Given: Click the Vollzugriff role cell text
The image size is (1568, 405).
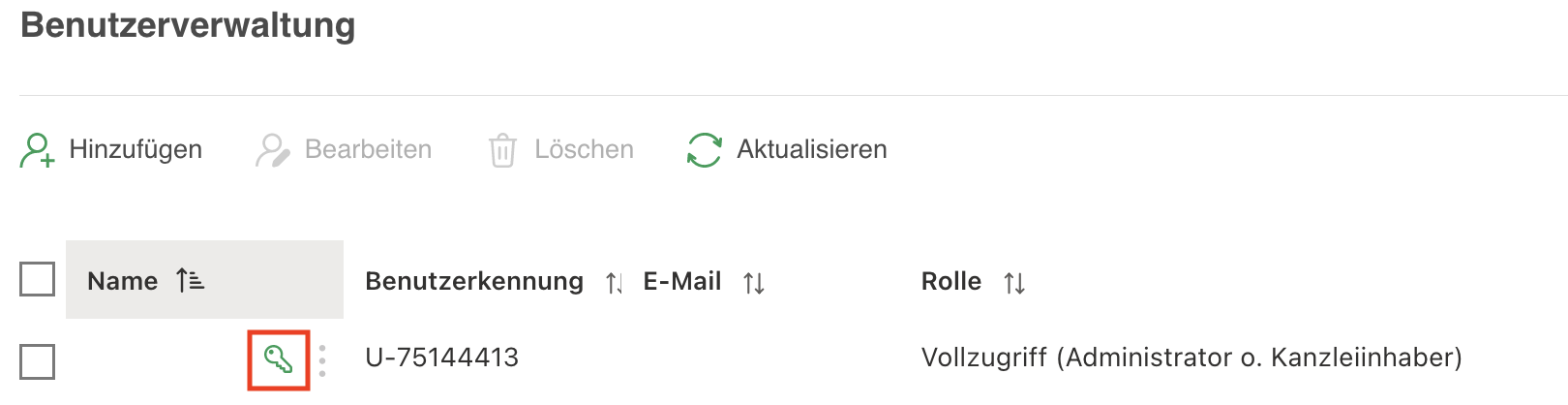Looking at the screenshot, I should point(1191,358).
